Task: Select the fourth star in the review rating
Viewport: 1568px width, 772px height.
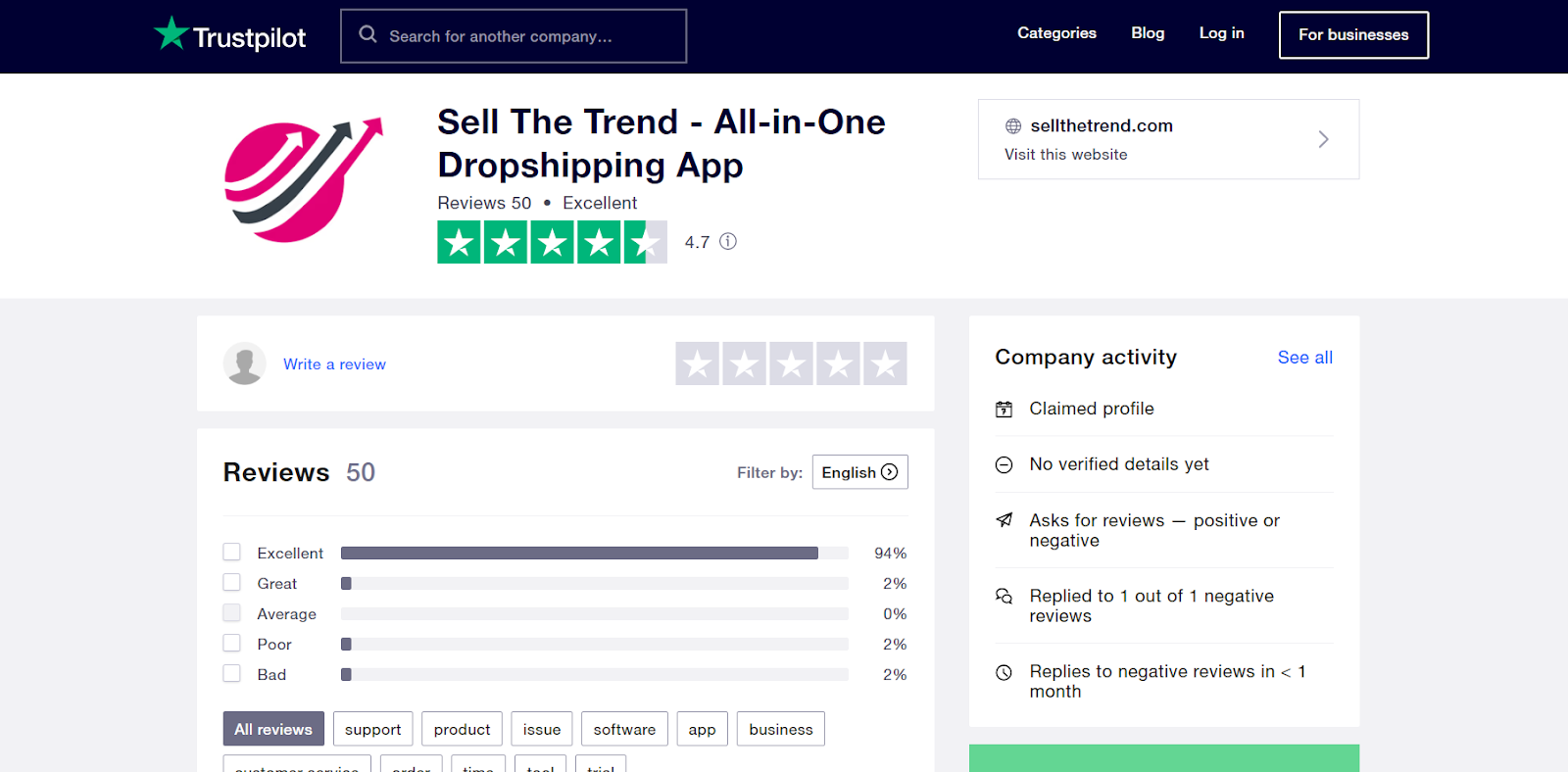Action: point(839,363)
